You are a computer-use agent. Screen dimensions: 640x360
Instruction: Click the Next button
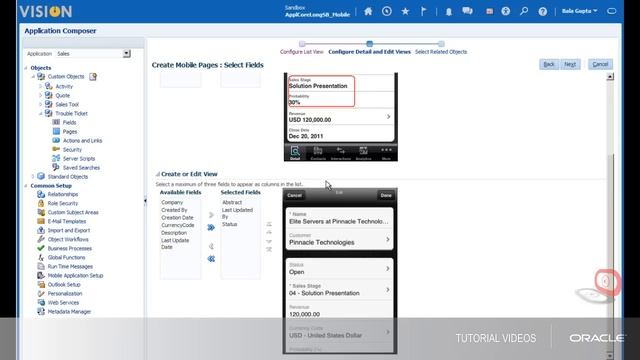pos(570,64)
